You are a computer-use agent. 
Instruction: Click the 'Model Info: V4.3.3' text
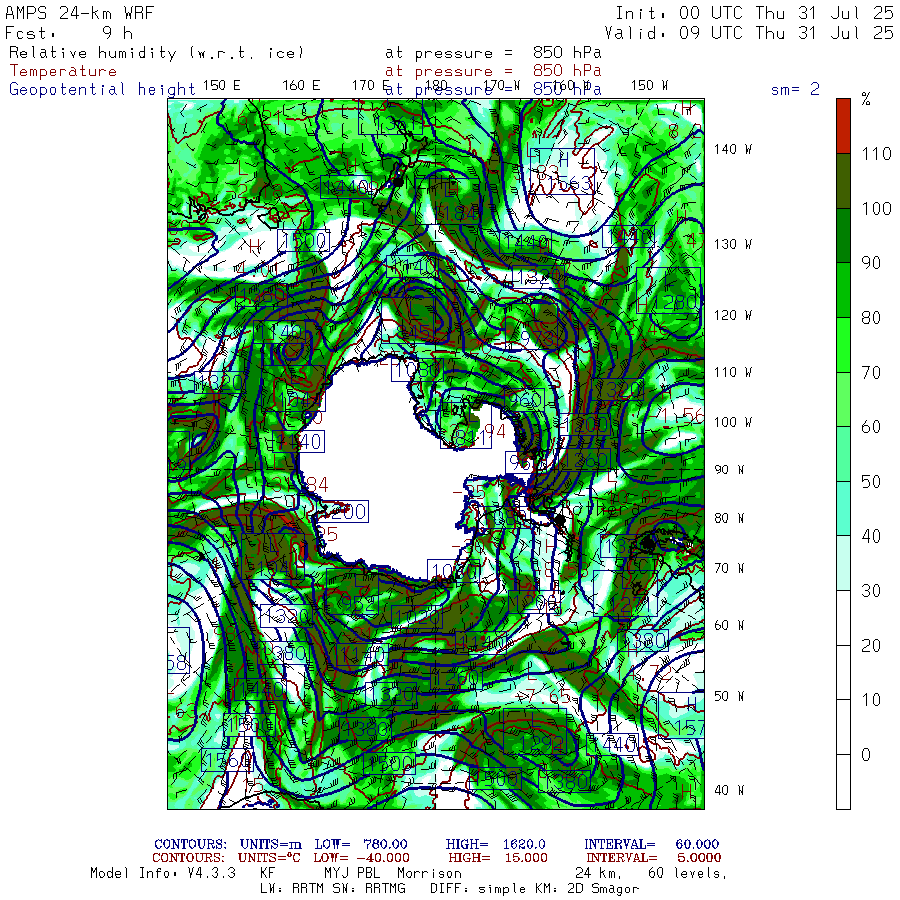(163, 873)
